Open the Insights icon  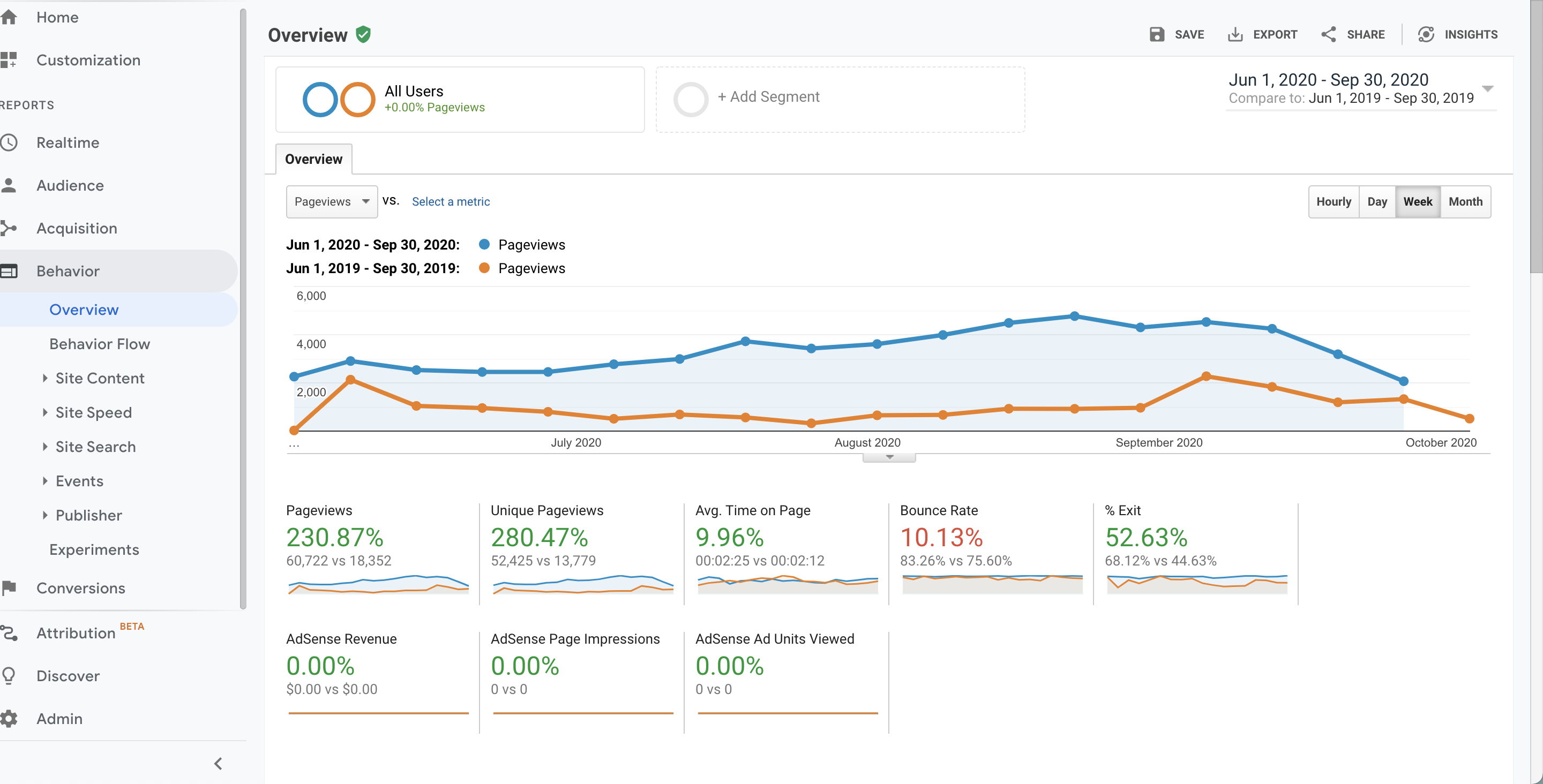(x=1426, y=35)
